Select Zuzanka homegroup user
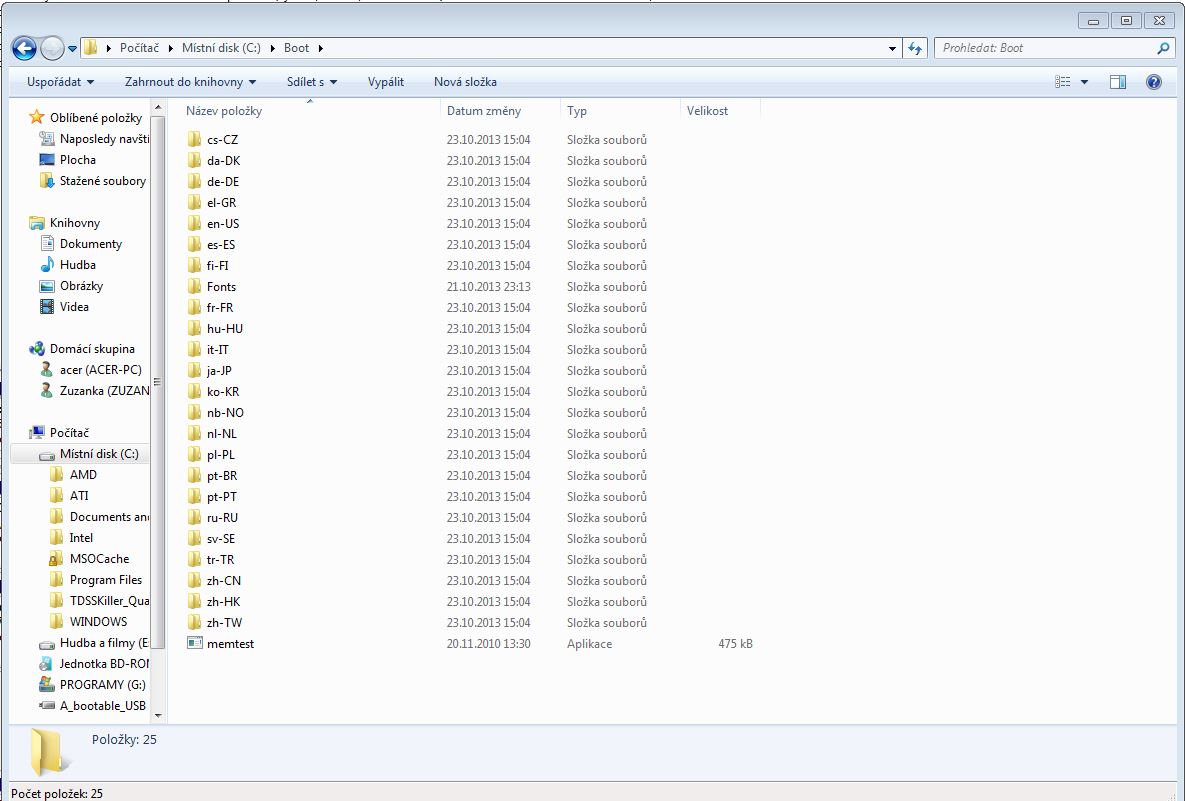1185x801 pixels. click(104, 391)
